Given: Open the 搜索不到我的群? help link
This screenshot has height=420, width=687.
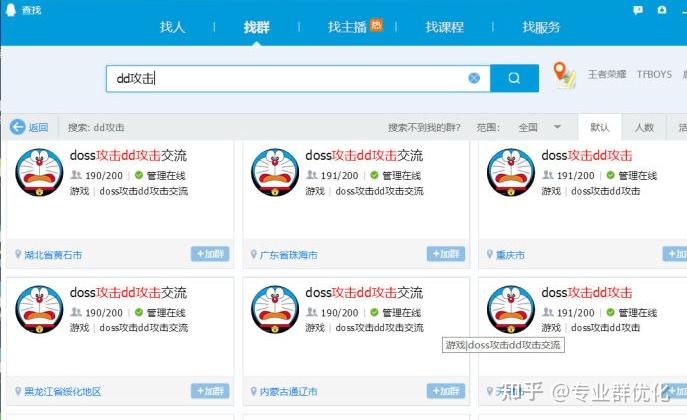Looking at the screenshot, I should 424,127.
